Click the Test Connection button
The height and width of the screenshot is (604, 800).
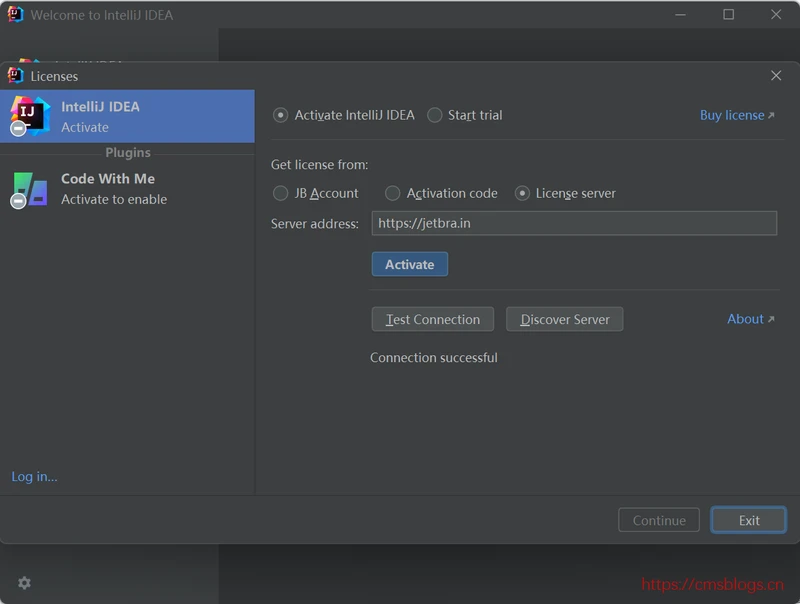coord(432,319)
